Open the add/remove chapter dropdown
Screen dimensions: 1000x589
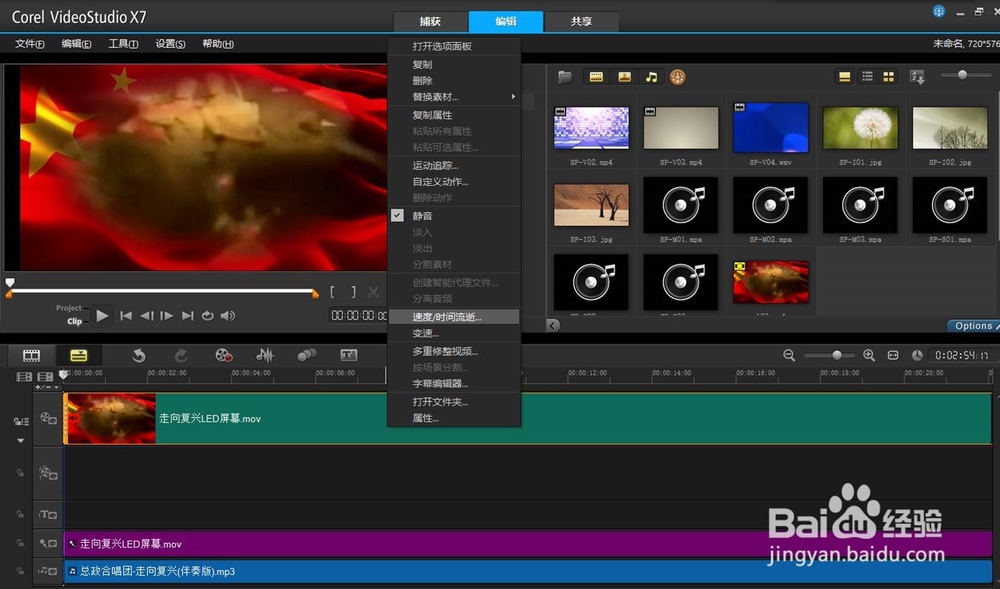(x=47, y=387)
